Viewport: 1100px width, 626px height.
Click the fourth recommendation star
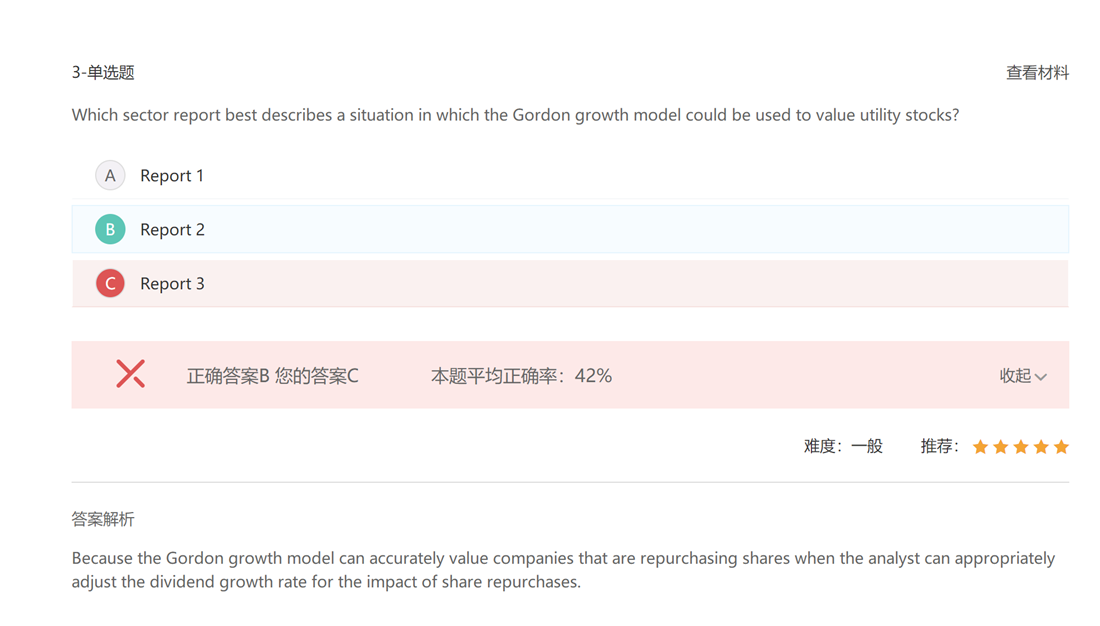(x=1041, y=447)
